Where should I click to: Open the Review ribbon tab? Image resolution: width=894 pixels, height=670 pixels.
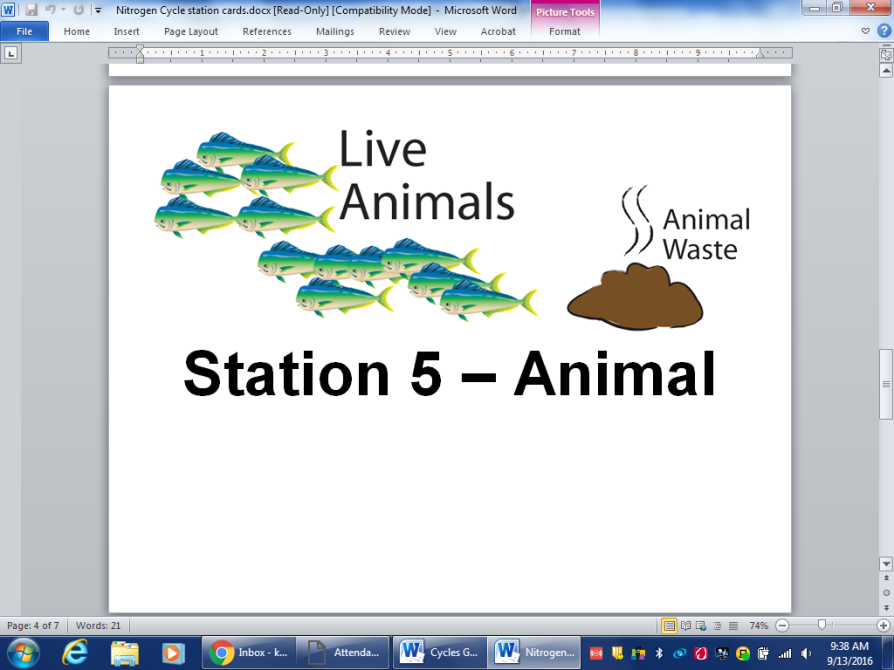tap(394, 31)
